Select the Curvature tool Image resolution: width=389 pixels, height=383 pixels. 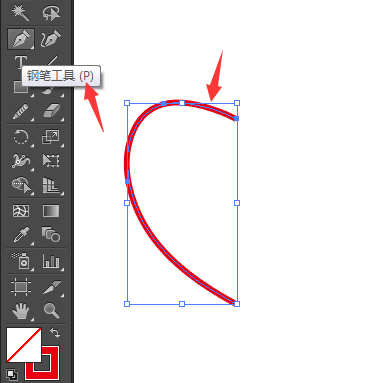coord(51,39)
